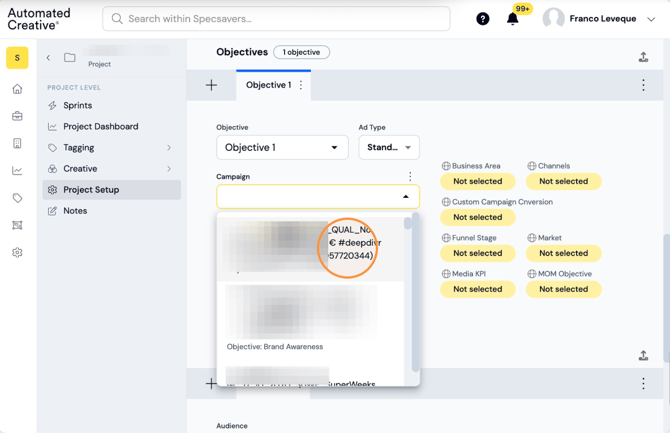Click the Funnel Stage globe icon
The height and width of the screenshot is (434, 670).
coord(446,238)
